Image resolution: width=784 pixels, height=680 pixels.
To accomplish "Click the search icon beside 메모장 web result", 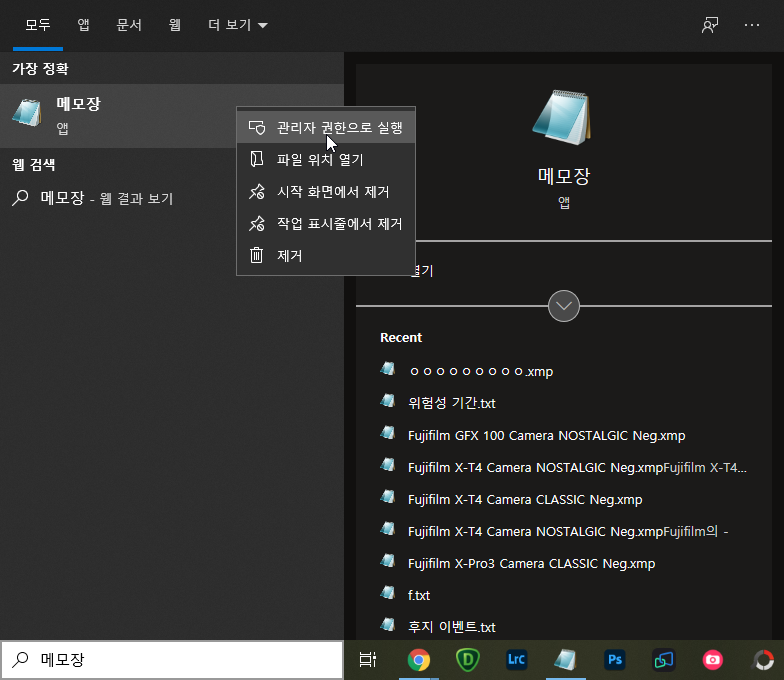I will pos(20,198).
